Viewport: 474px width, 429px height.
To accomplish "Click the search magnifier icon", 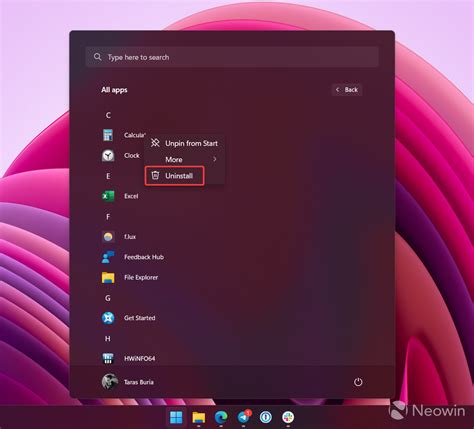I will click(97, 57).
